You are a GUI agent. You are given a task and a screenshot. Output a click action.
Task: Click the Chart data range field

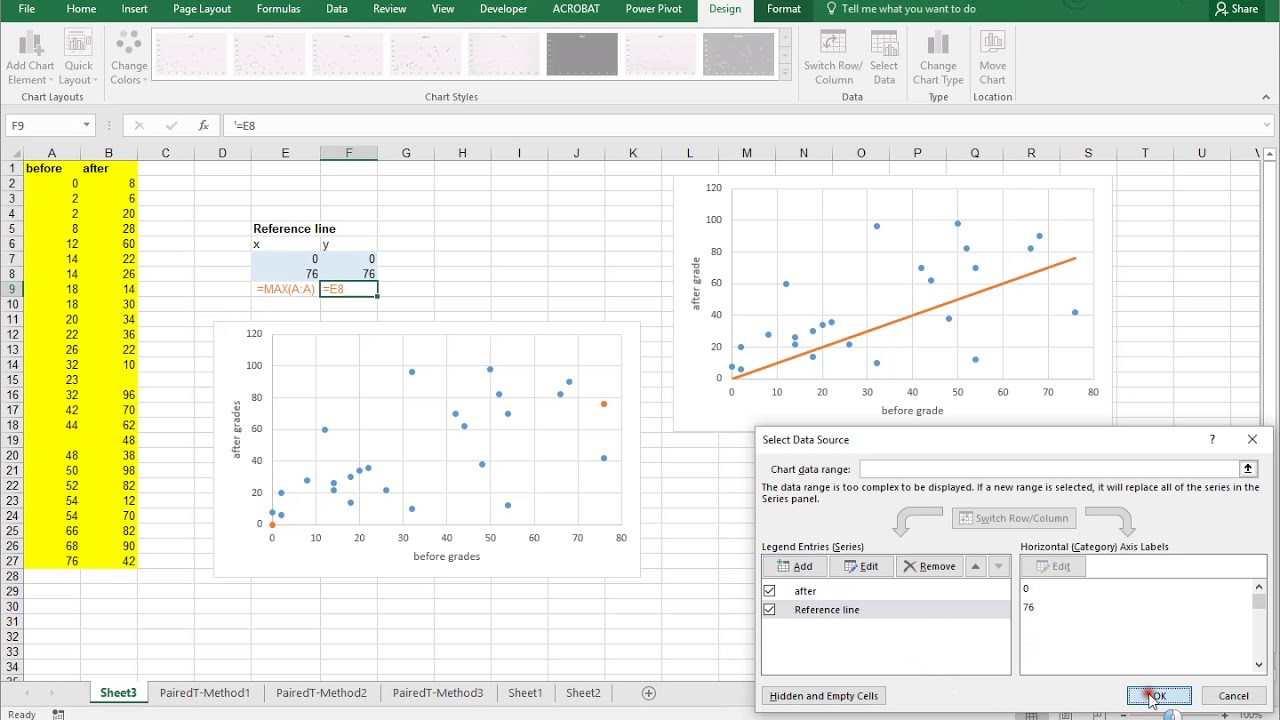pyautogui.click(x=1048, y=469)
